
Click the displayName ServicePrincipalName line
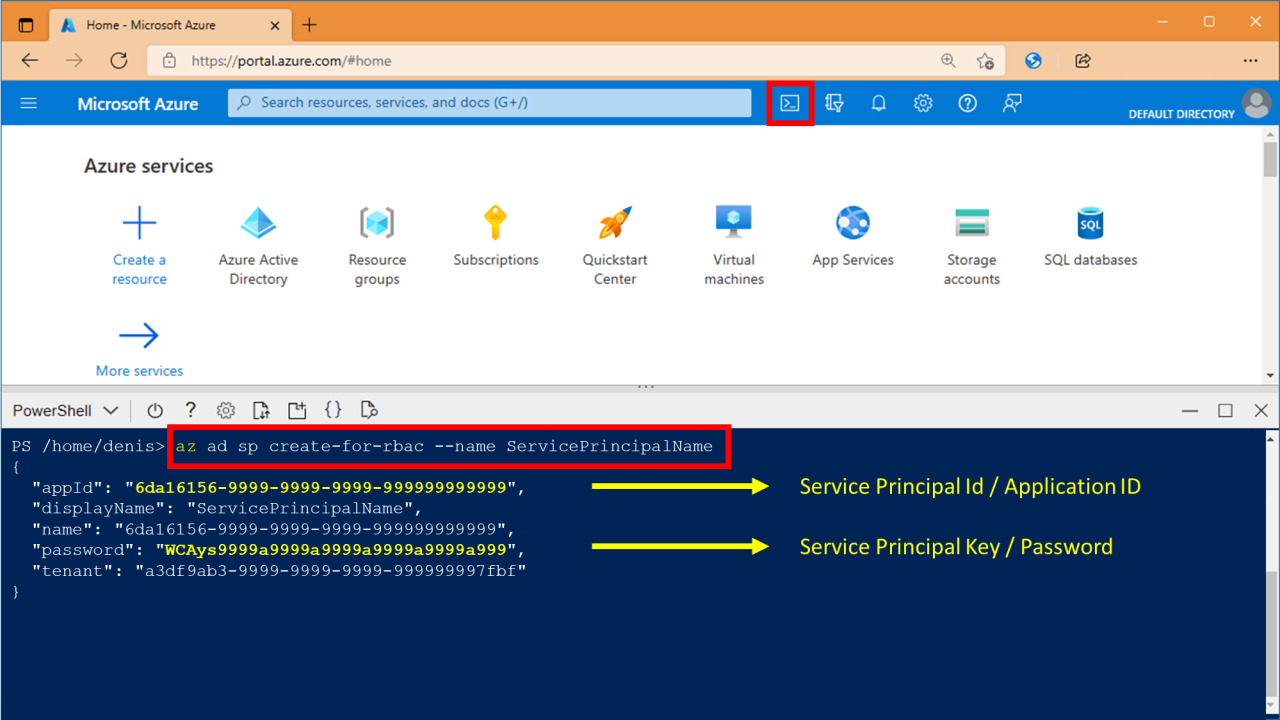coord(227,508)
